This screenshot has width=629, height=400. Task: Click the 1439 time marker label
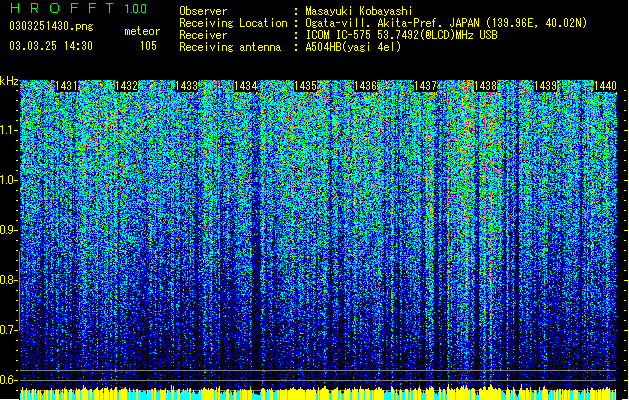point(546,86)
